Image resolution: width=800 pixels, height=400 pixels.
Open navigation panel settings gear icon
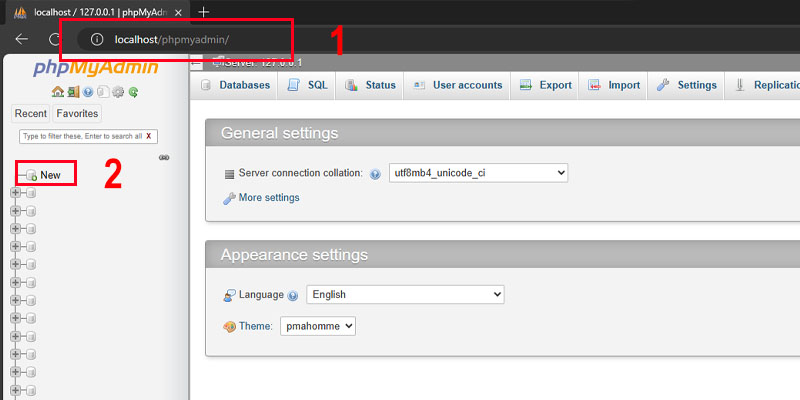click(118, 92)
